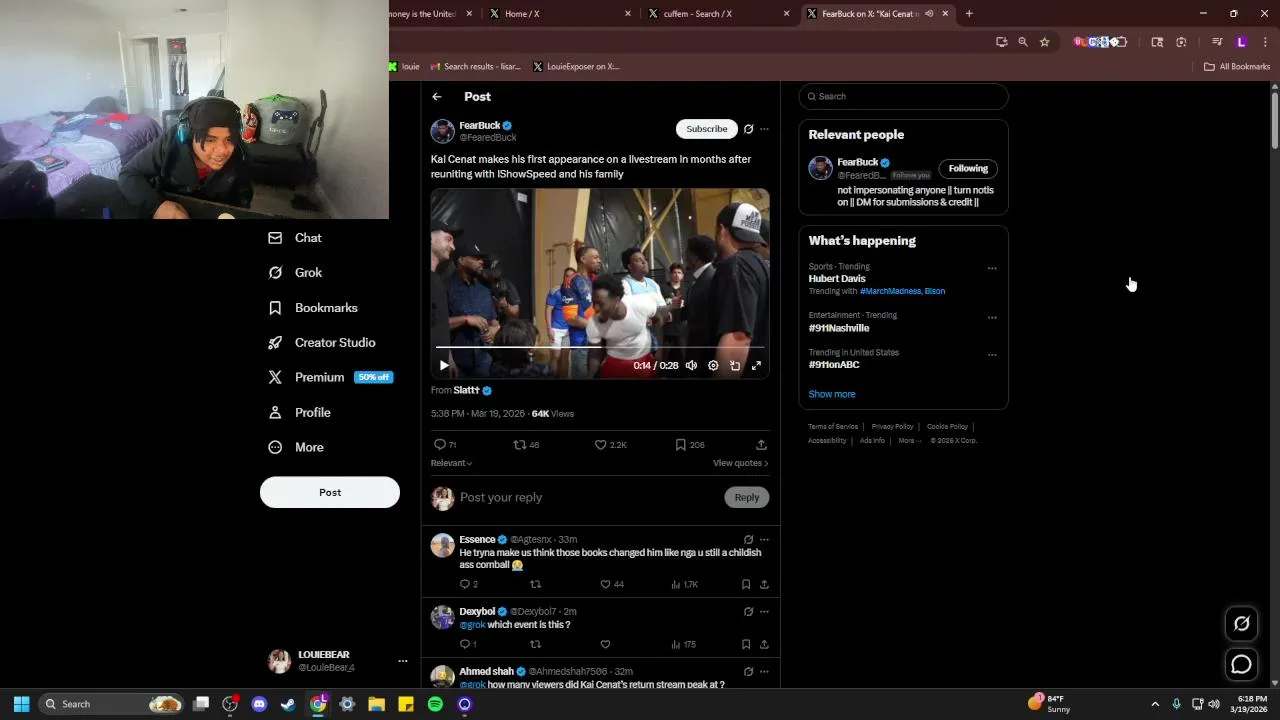This screenshot has height=720, width=1280.
Task: Open Spotify from the taskbar
Action: [x=435, y=704]
